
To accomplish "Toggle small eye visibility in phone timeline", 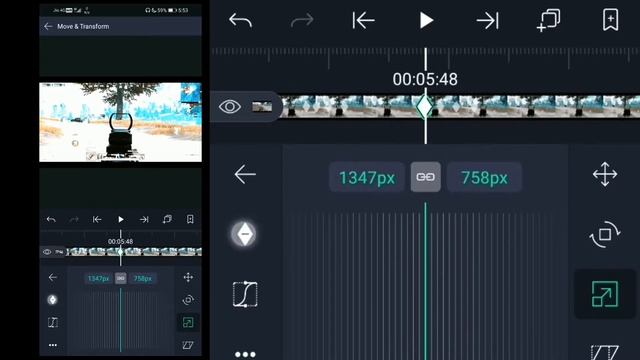I will (47, 252).
